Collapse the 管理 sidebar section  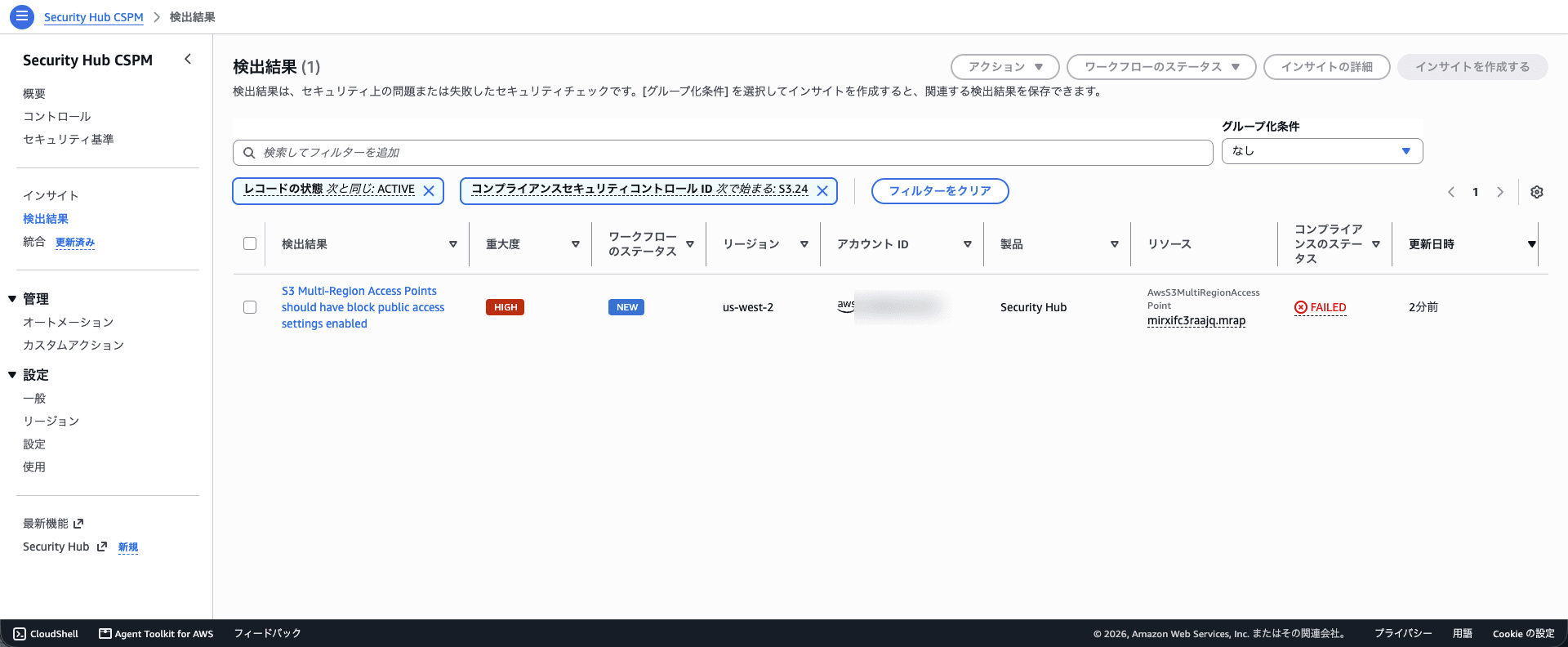click(12, 299)
